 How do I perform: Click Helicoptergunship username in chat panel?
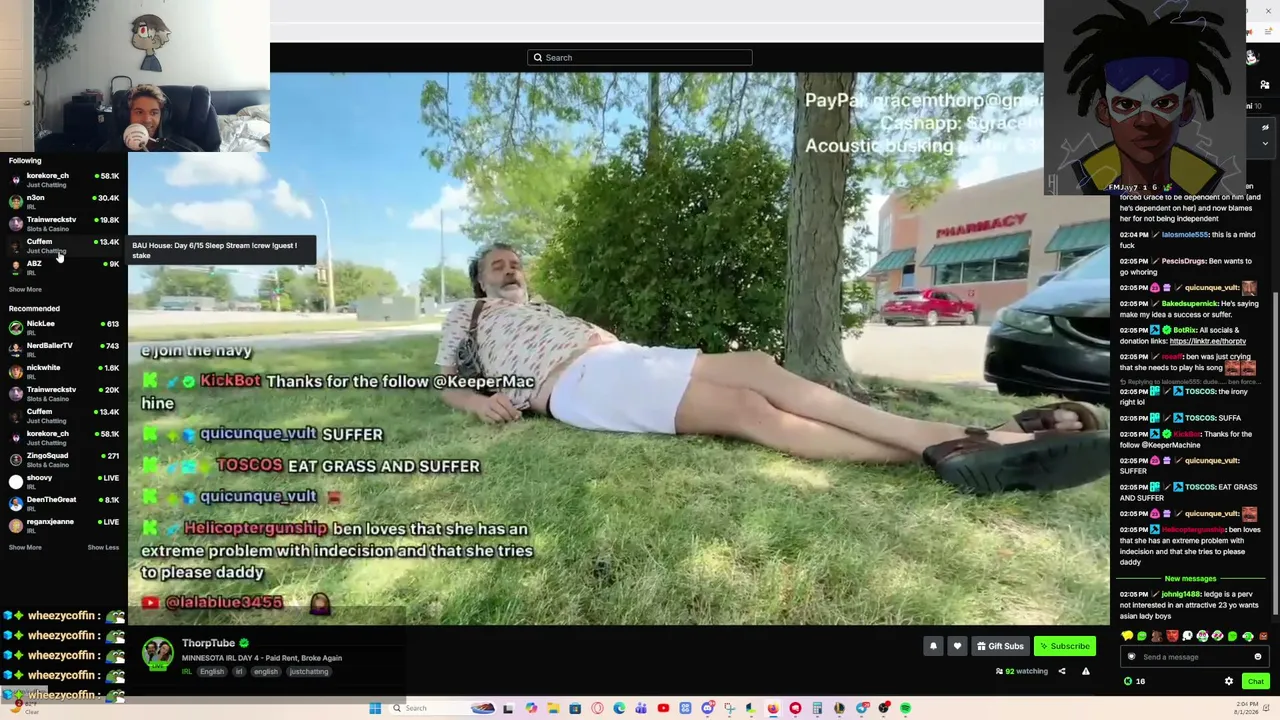1193,529
